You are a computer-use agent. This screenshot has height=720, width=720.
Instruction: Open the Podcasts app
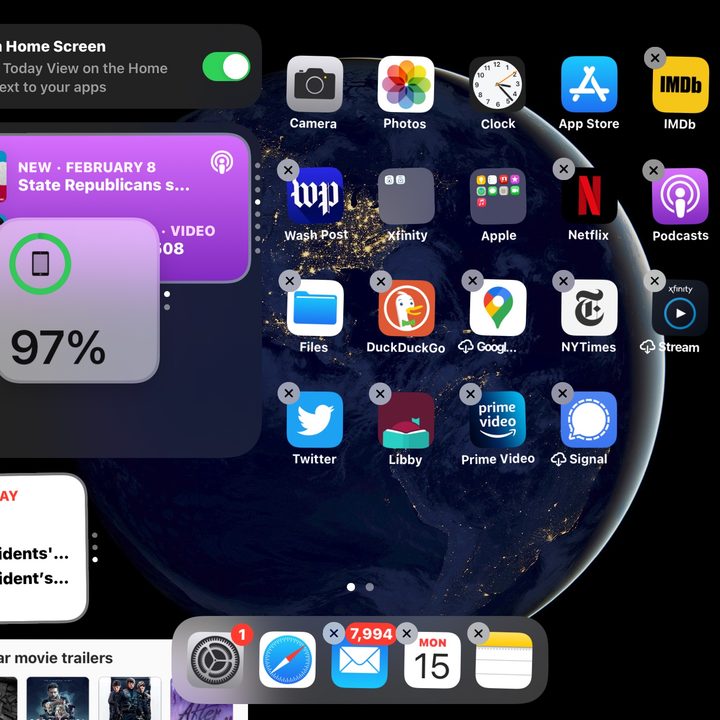[x=680, y=196]
